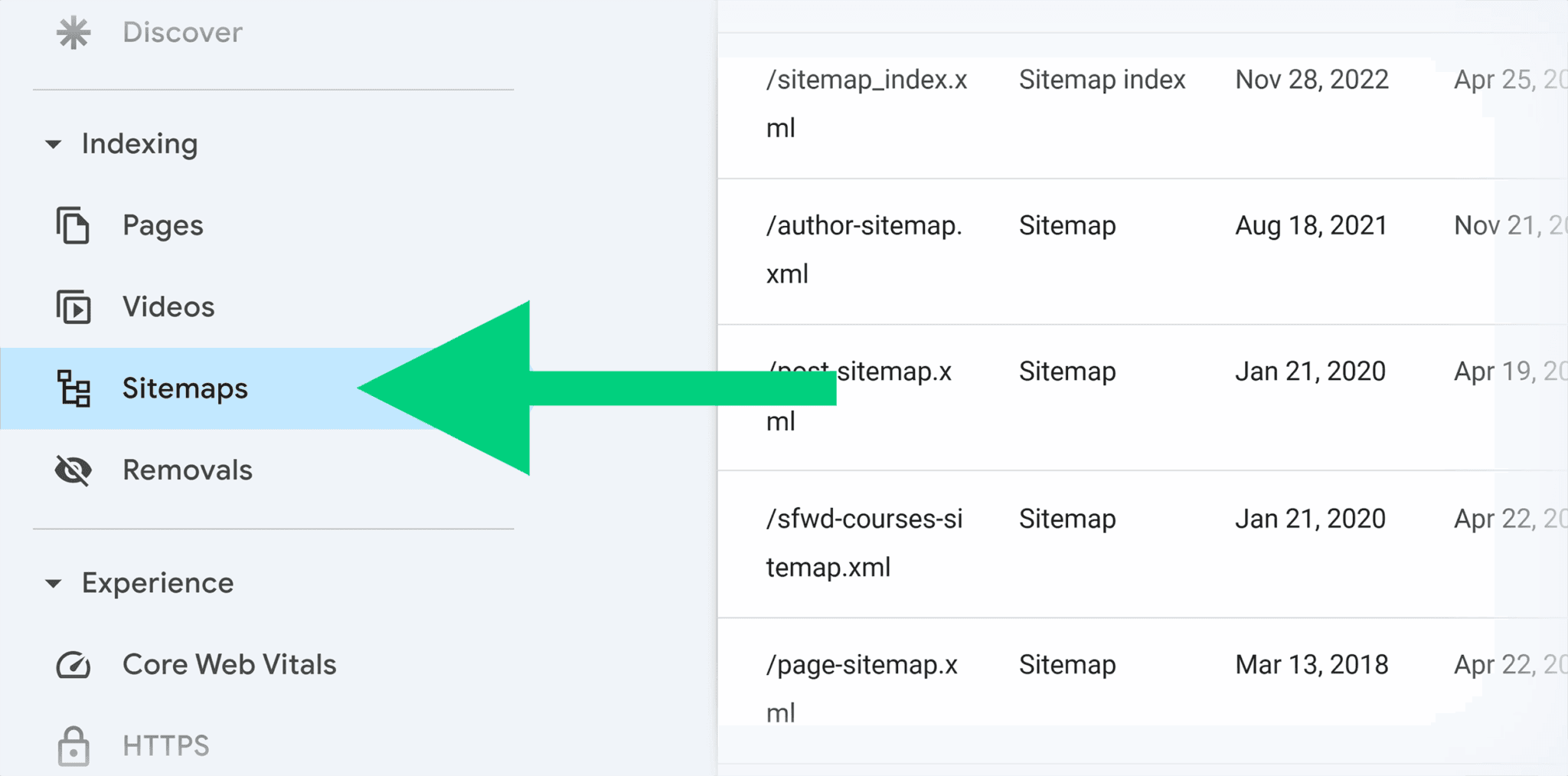Click the /post-sitemap.xml row
The width and height of the screenshot is (1568, 776).
click(x=859, y=395)
